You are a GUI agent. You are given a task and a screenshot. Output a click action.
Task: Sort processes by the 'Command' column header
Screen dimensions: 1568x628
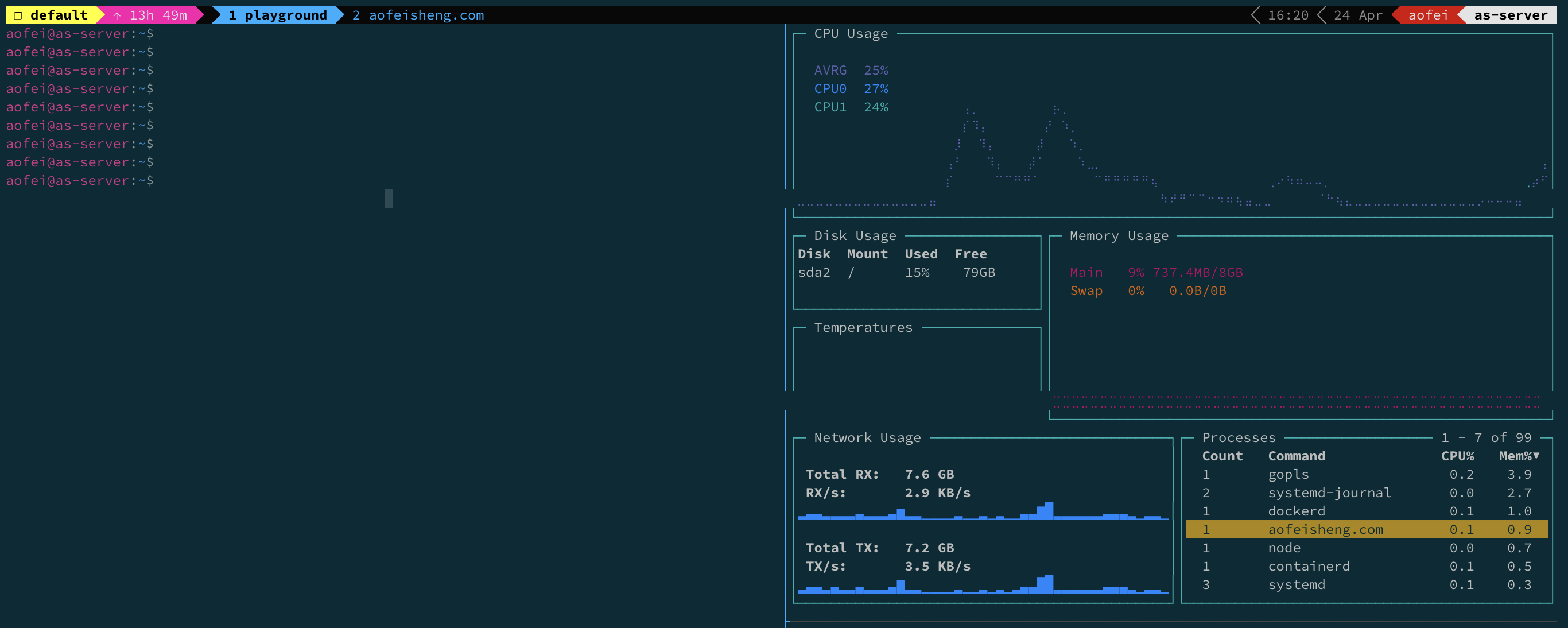[1297, 456]
